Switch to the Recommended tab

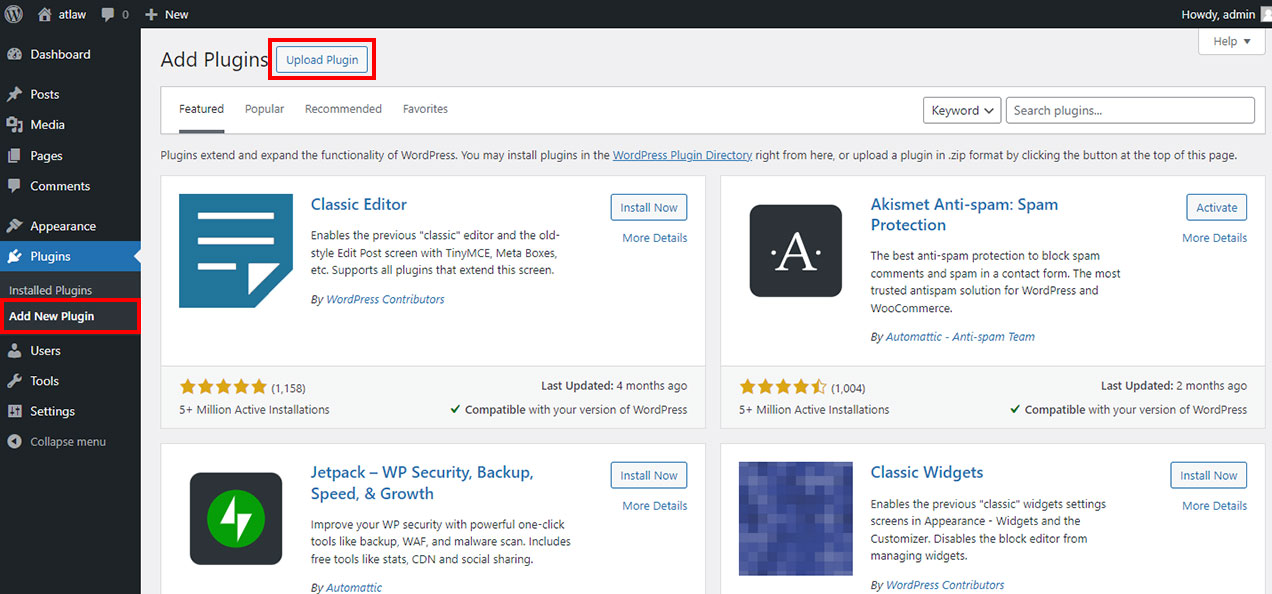pyautogui.click(x=343, y=109)
